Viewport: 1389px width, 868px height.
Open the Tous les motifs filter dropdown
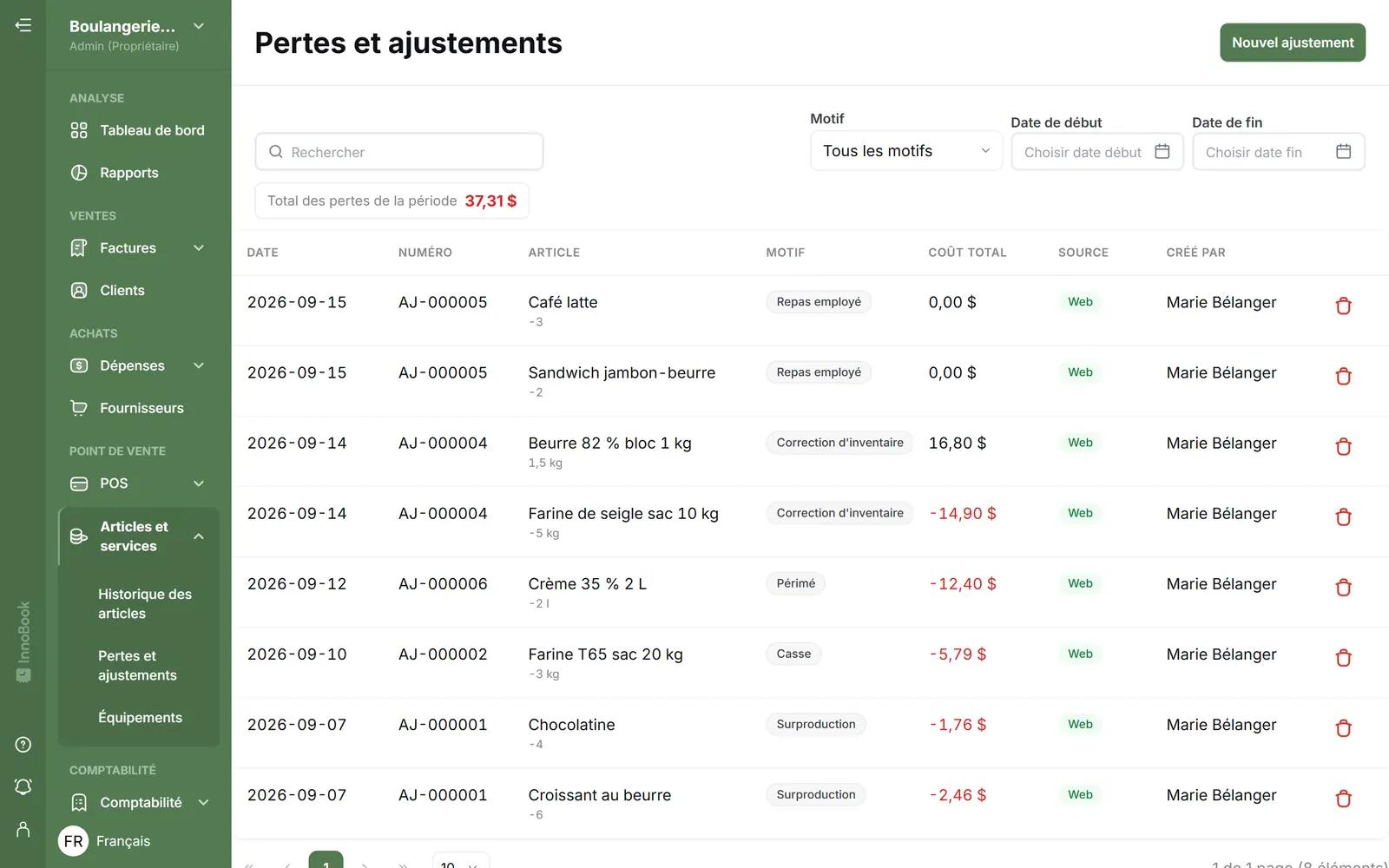click(906, 151)
